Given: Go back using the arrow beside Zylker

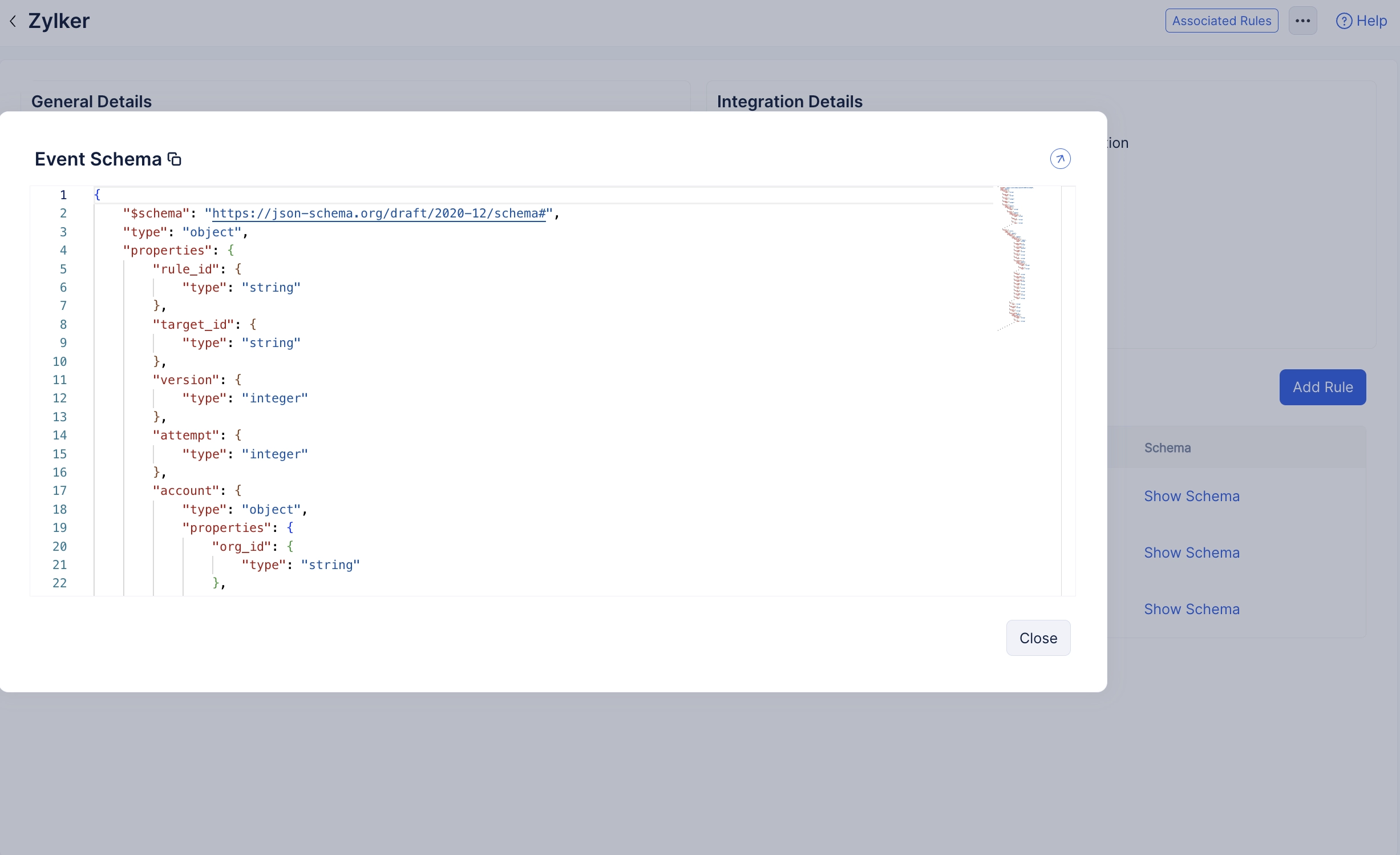Looking at the screenshot, I should [x=13, y=21].
